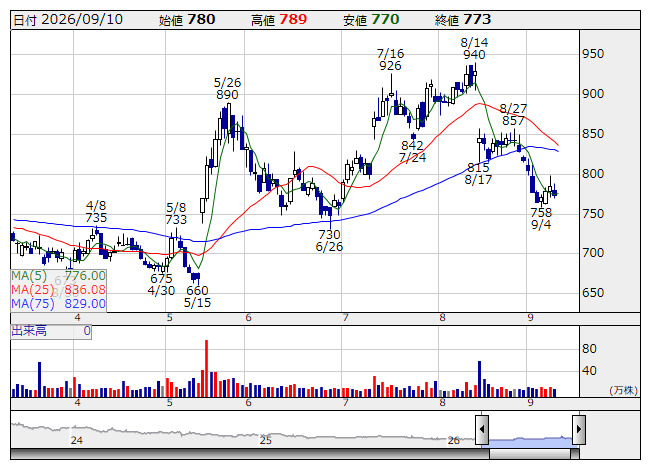This screenshot has height=470, width=653.
Task: Click the left range slider handle arrow
Action: (x=482, y=429)
